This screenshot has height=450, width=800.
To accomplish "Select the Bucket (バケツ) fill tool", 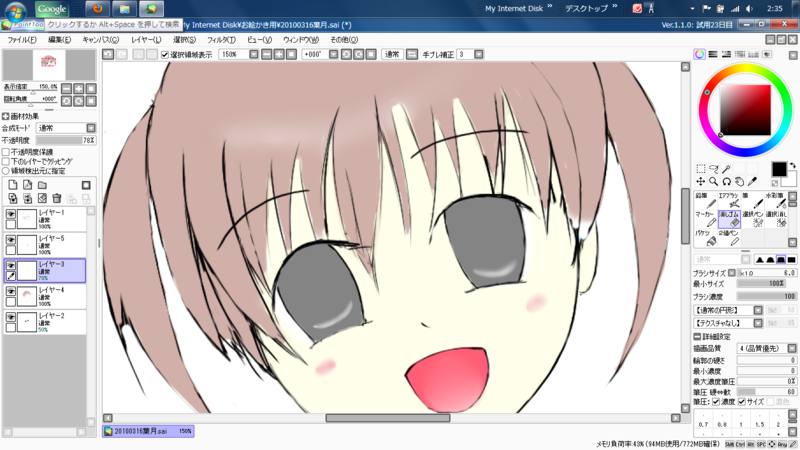I will click(x=705, y=238).
